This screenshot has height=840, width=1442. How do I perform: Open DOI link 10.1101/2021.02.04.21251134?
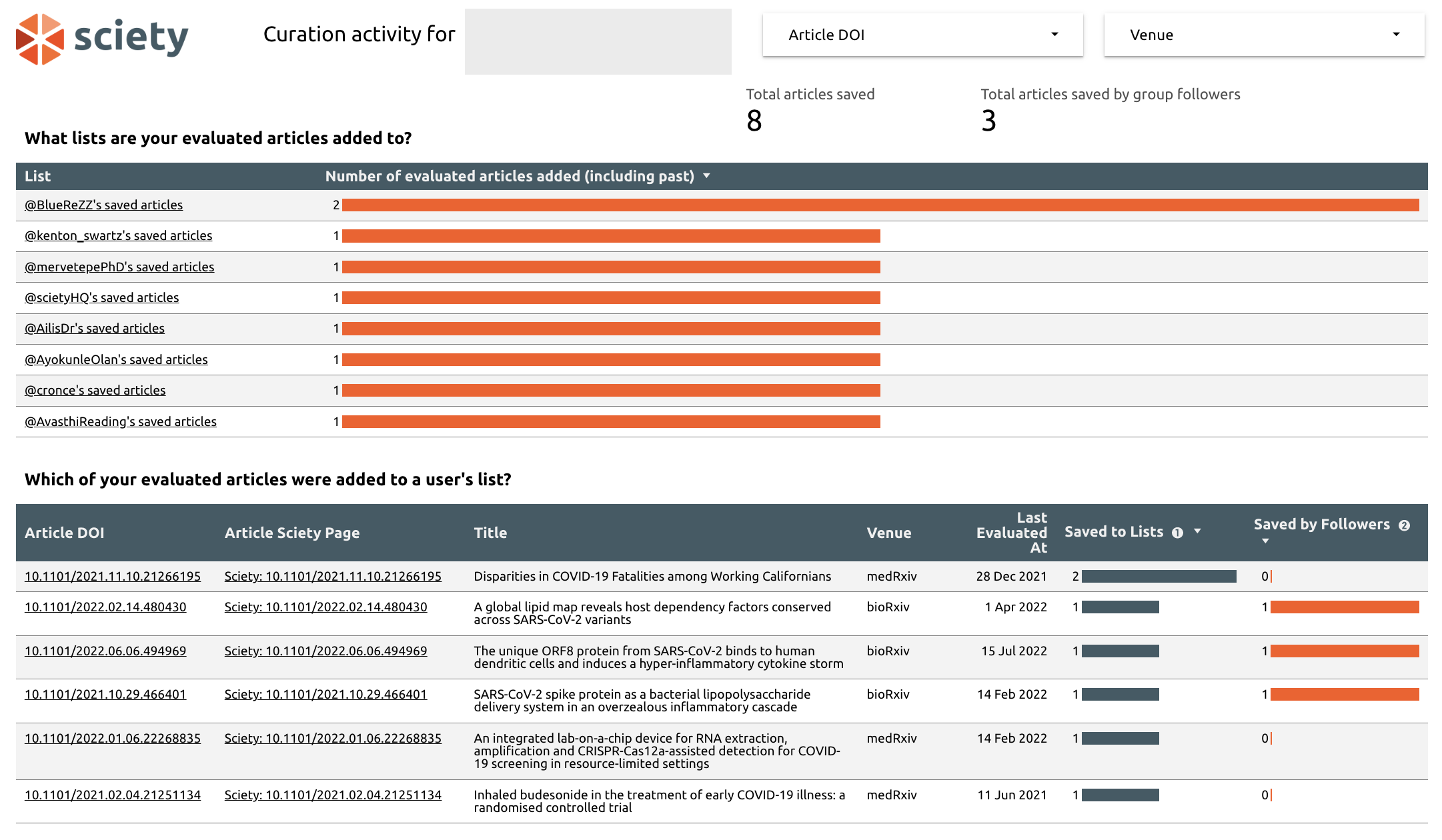pos(112,795)
